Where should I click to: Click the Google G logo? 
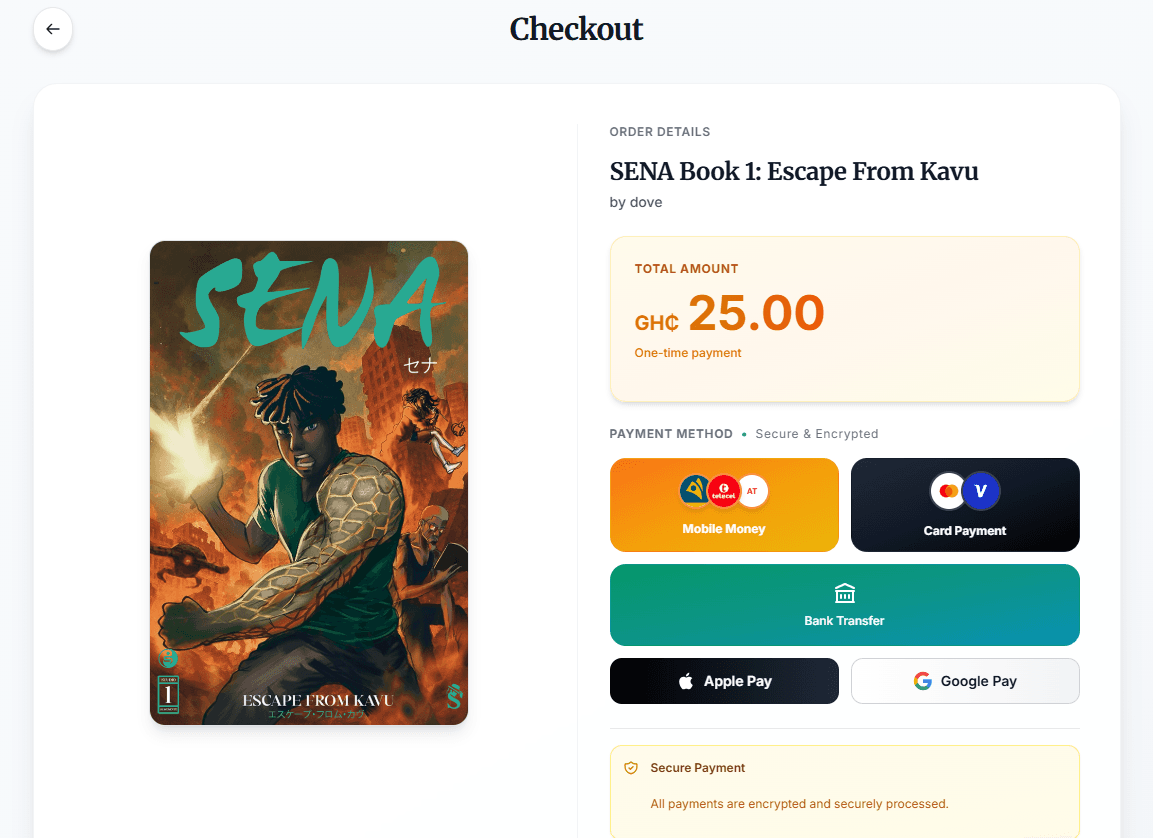tap(922, 681)
